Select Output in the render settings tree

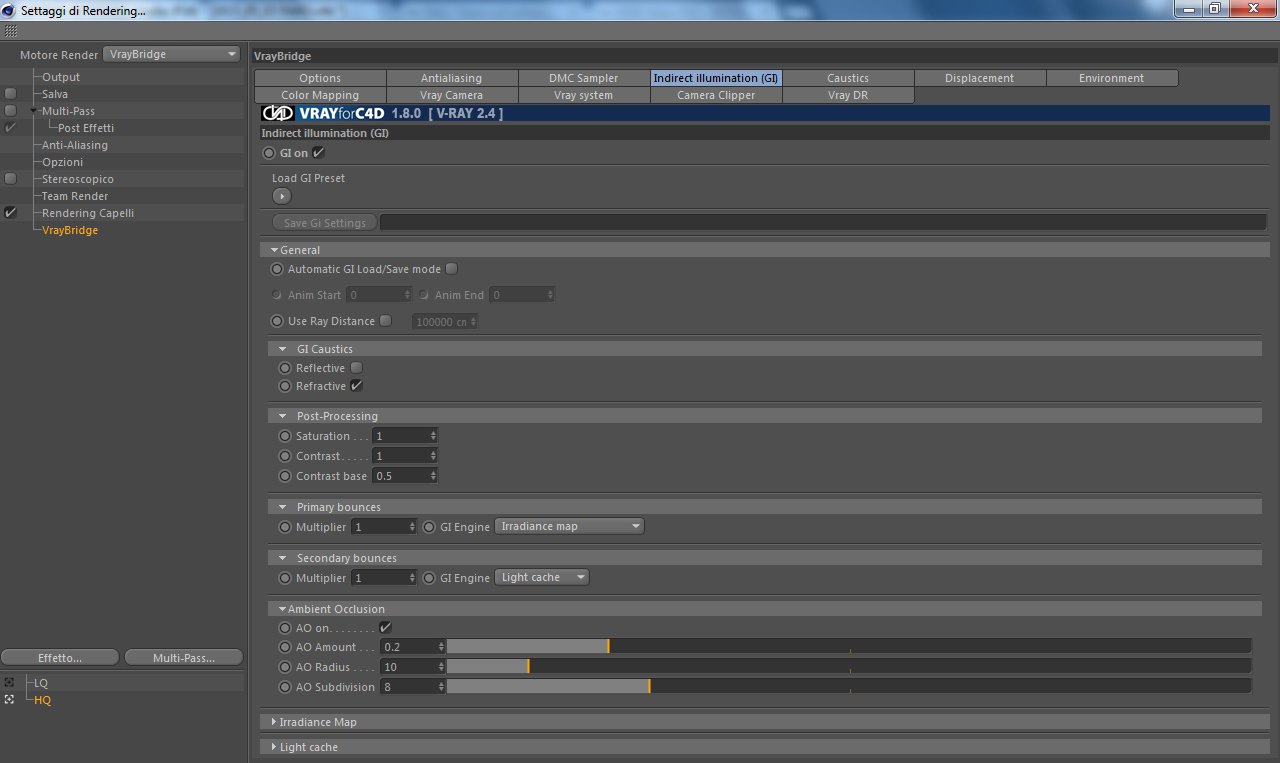point(61,77)
